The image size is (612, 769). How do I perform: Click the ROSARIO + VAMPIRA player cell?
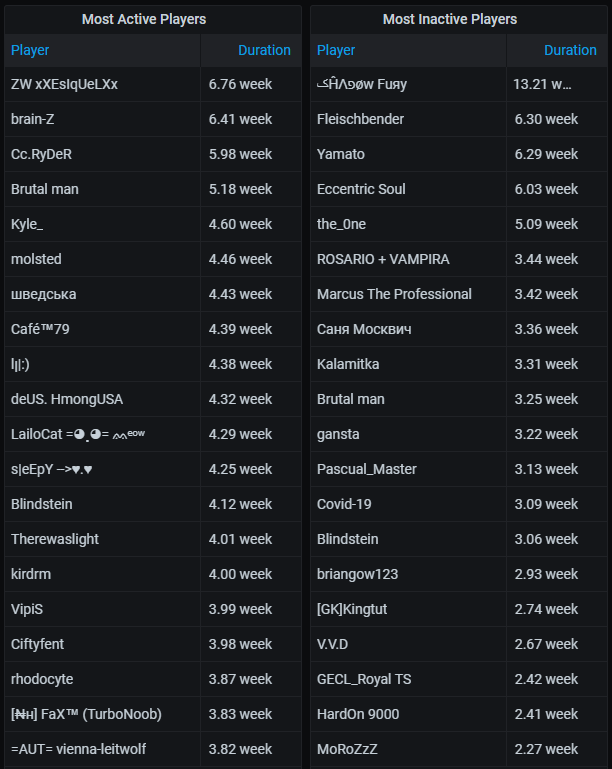pos(383,259)
